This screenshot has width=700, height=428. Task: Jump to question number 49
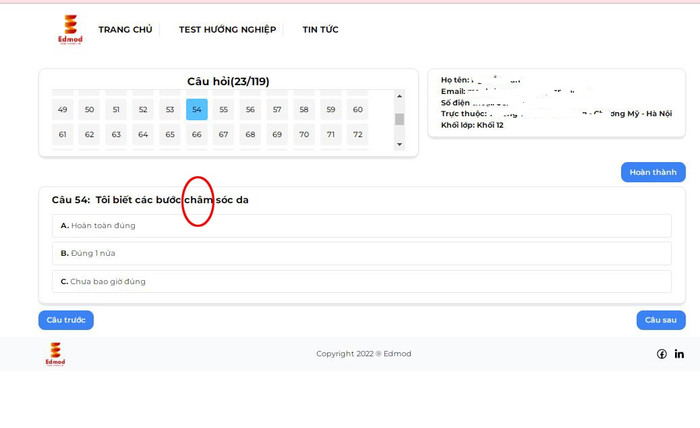coord(63,110)
